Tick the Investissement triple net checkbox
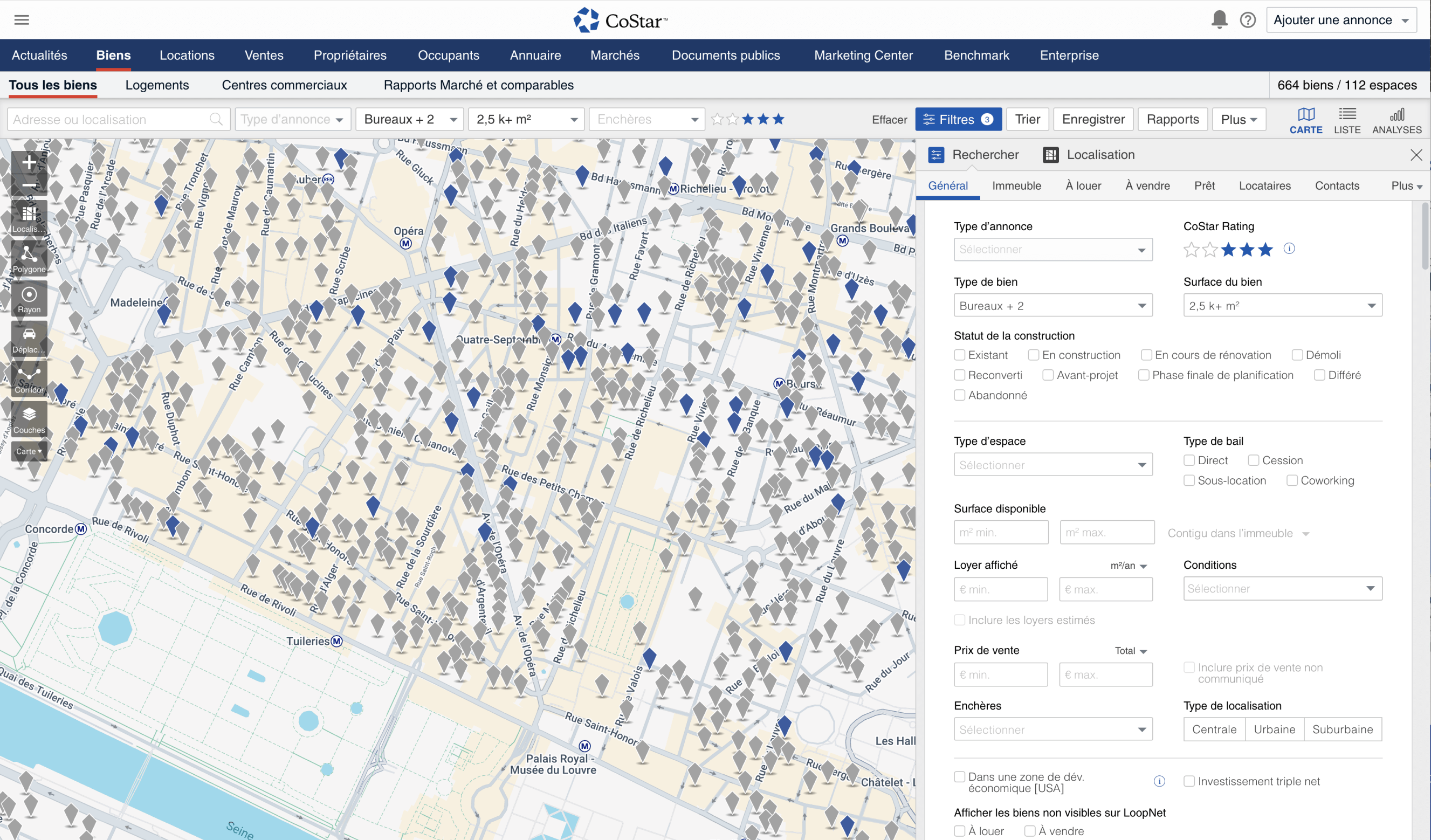This screenshot has height=840, width=1431. 1189,781
